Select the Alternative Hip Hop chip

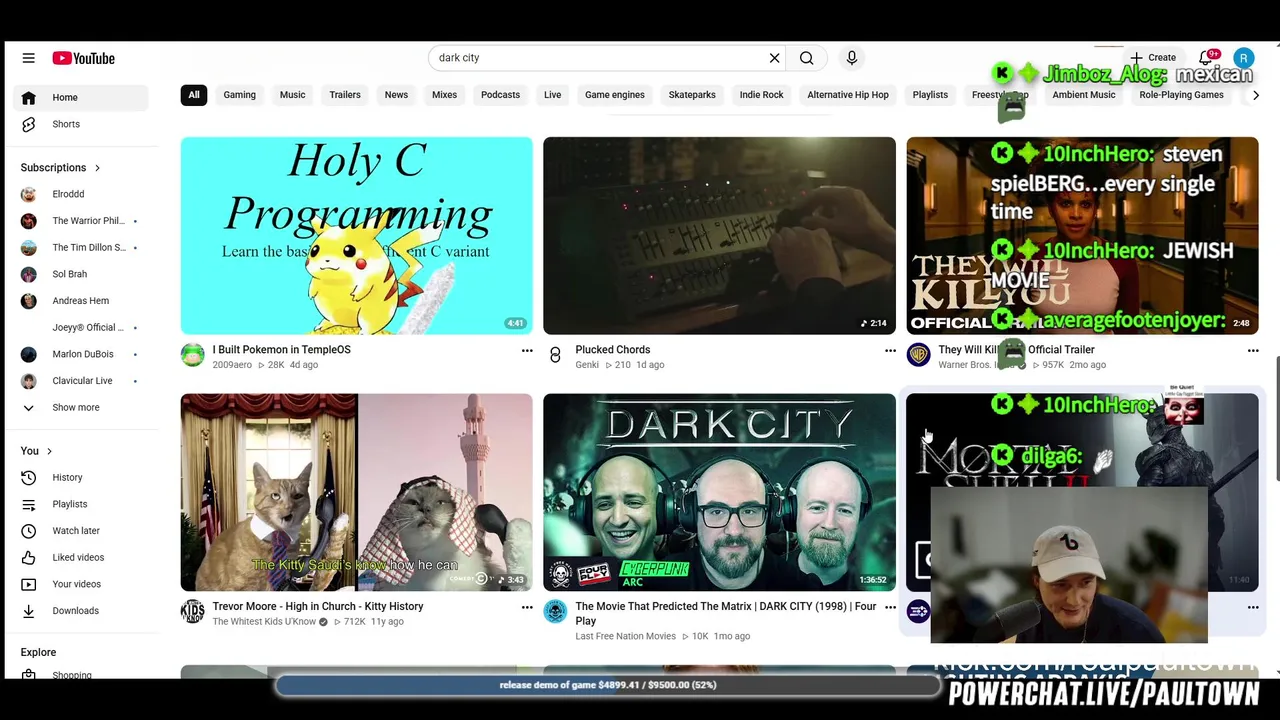click(848, 95)
